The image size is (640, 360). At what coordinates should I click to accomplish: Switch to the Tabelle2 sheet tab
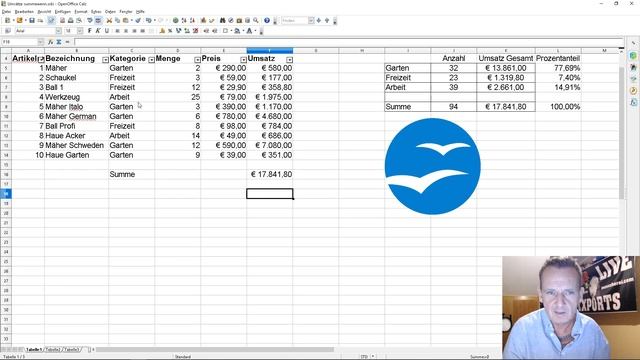tap(53, 350)
